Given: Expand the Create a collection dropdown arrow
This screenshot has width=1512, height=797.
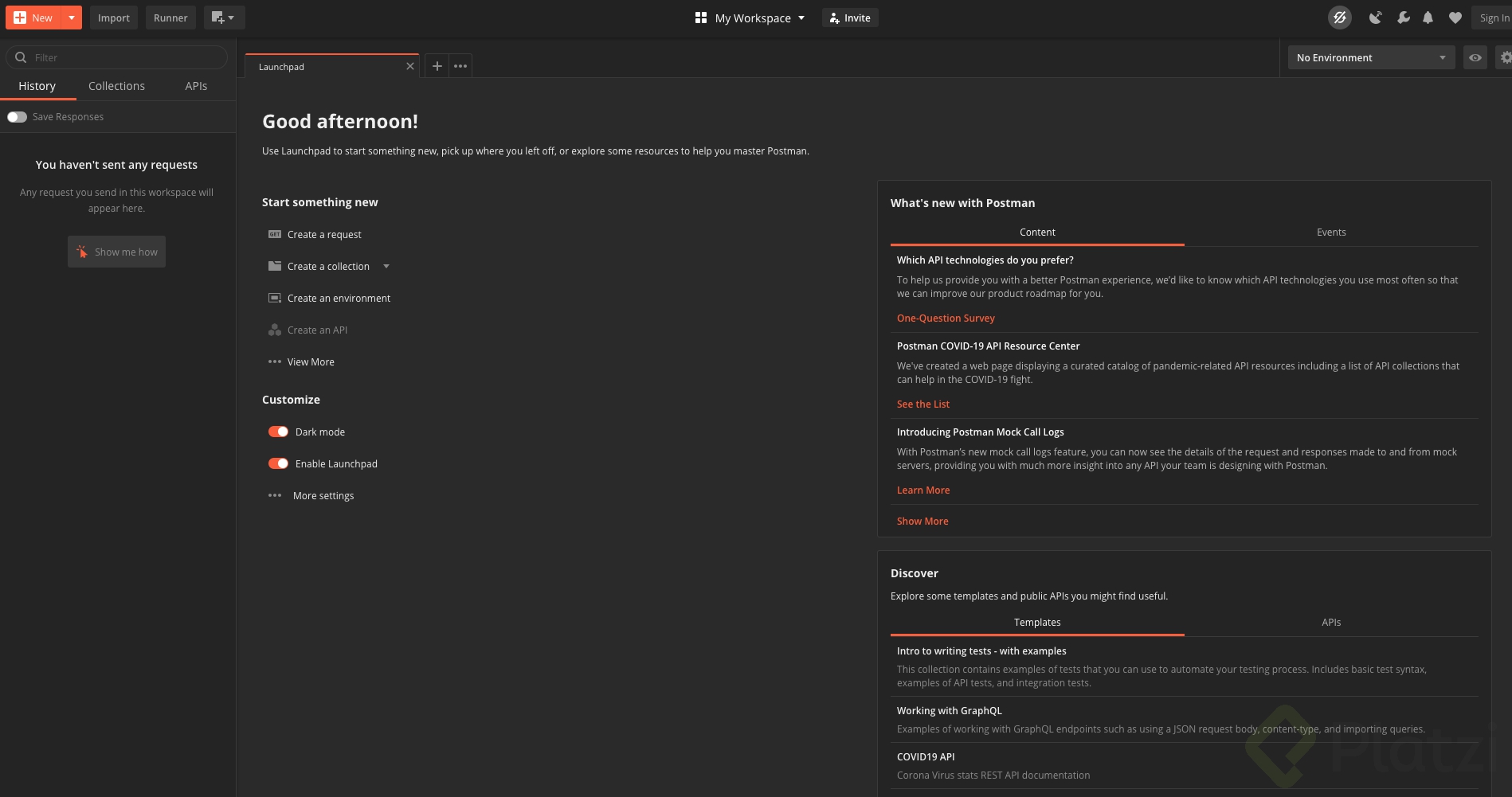Looking at the screenshot, I should coord(386,266).
